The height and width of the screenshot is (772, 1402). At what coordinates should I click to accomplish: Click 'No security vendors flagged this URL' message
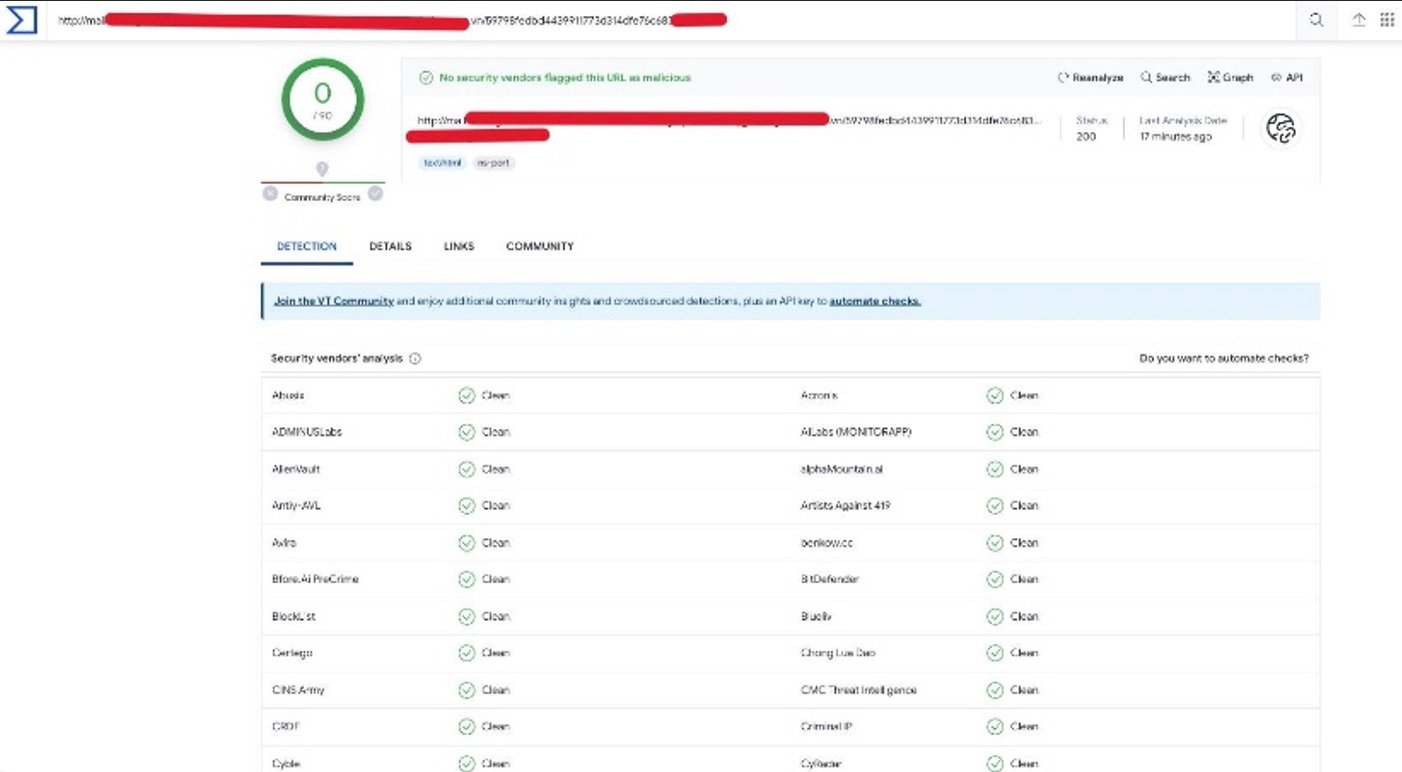(x=565, y=77)
